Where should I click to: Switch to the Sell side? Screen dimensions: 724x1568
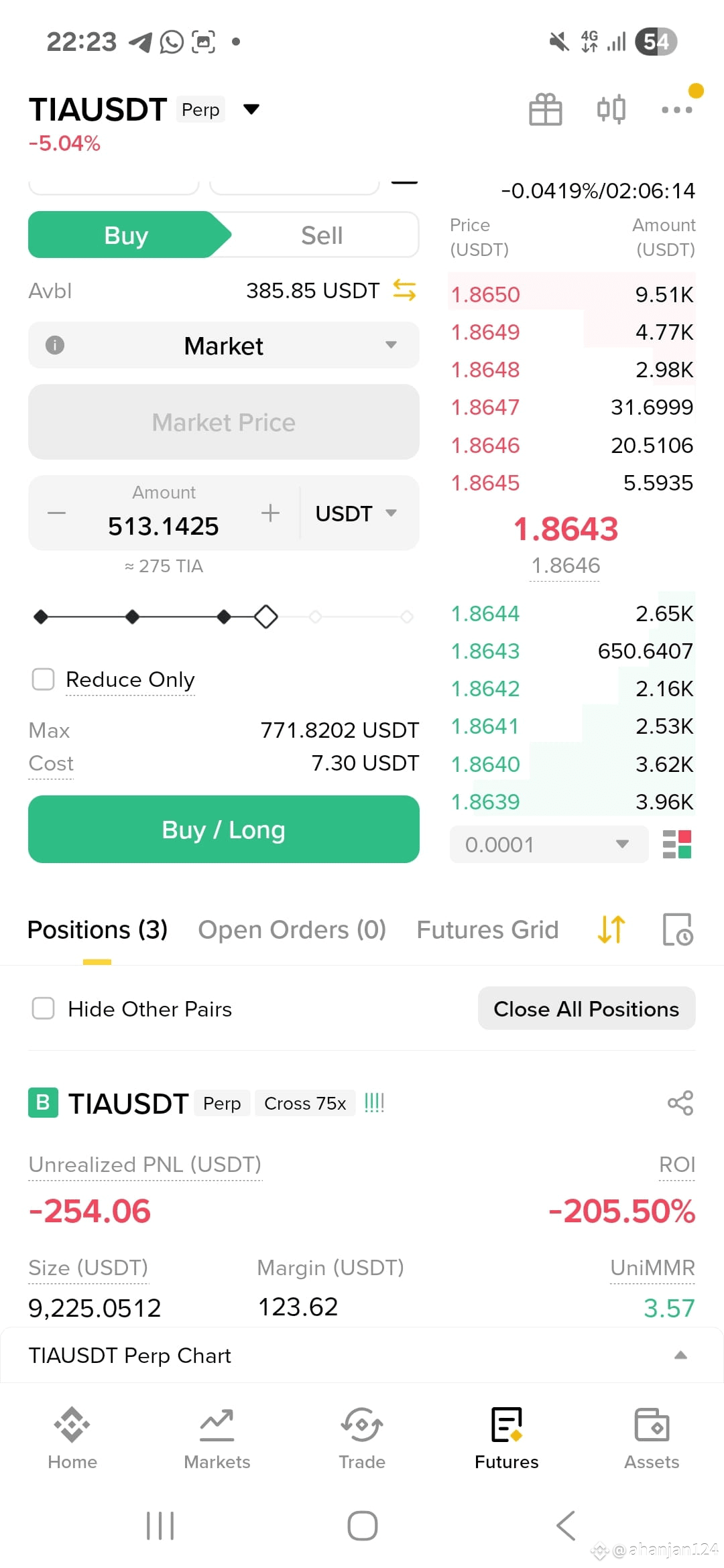tap(322, 235)
